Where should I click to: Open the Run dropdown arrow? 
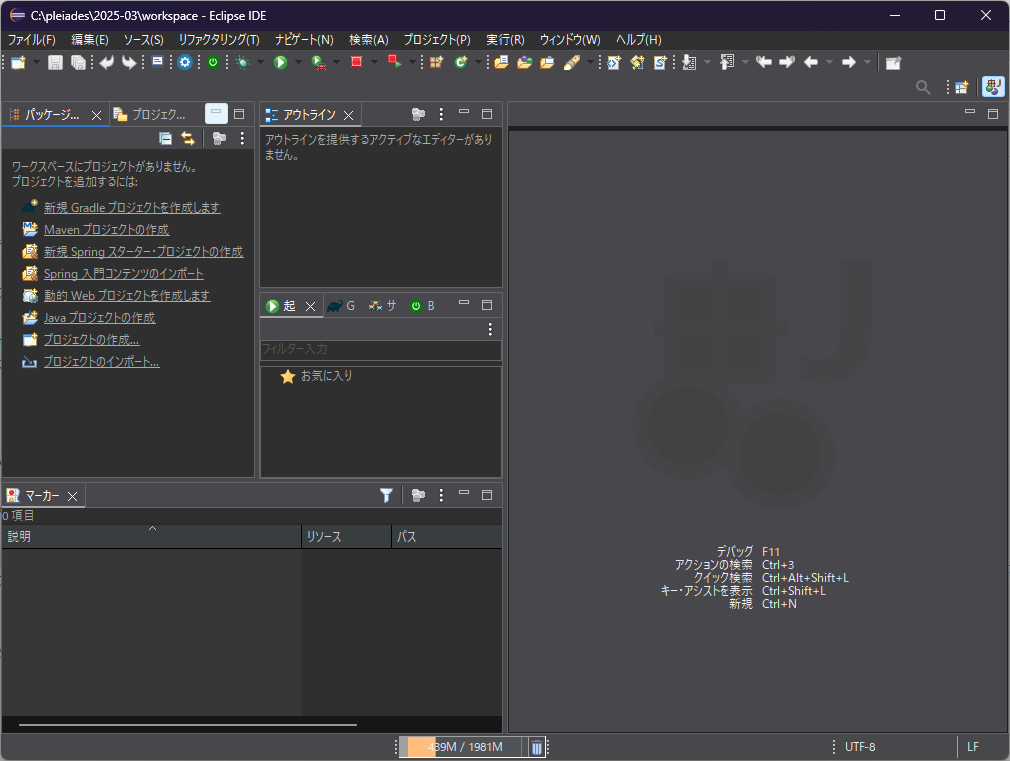tap(298, 63)
